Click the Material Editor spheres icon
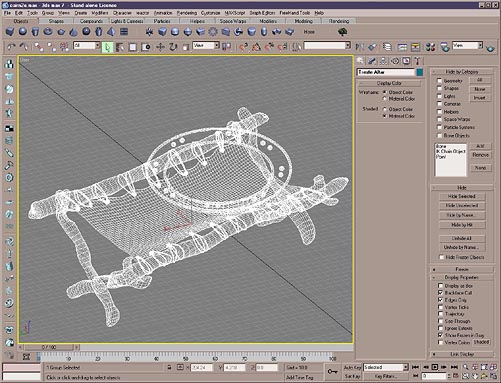This screenshot has height=383, width=501. coord(430,47)
